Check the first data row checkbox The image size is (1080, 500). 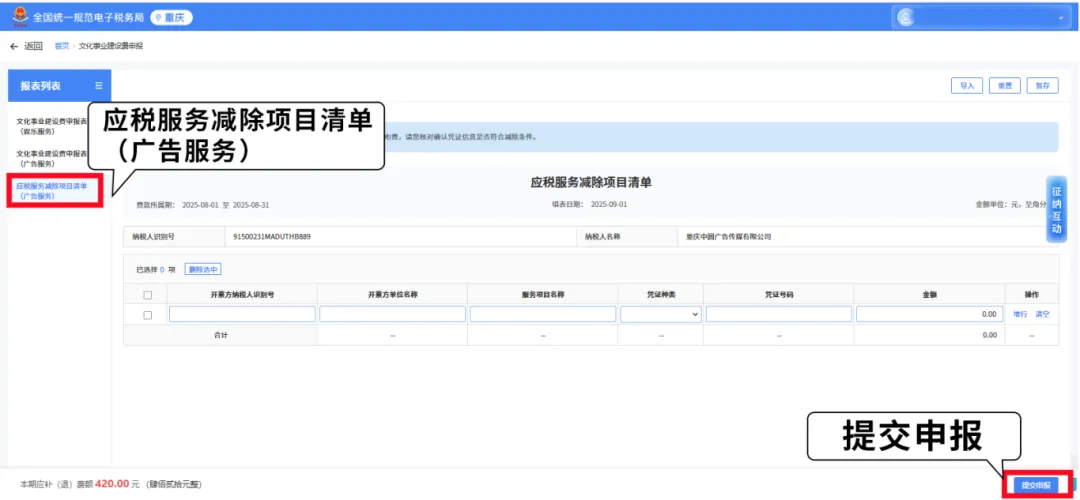[x=147, y=315]
